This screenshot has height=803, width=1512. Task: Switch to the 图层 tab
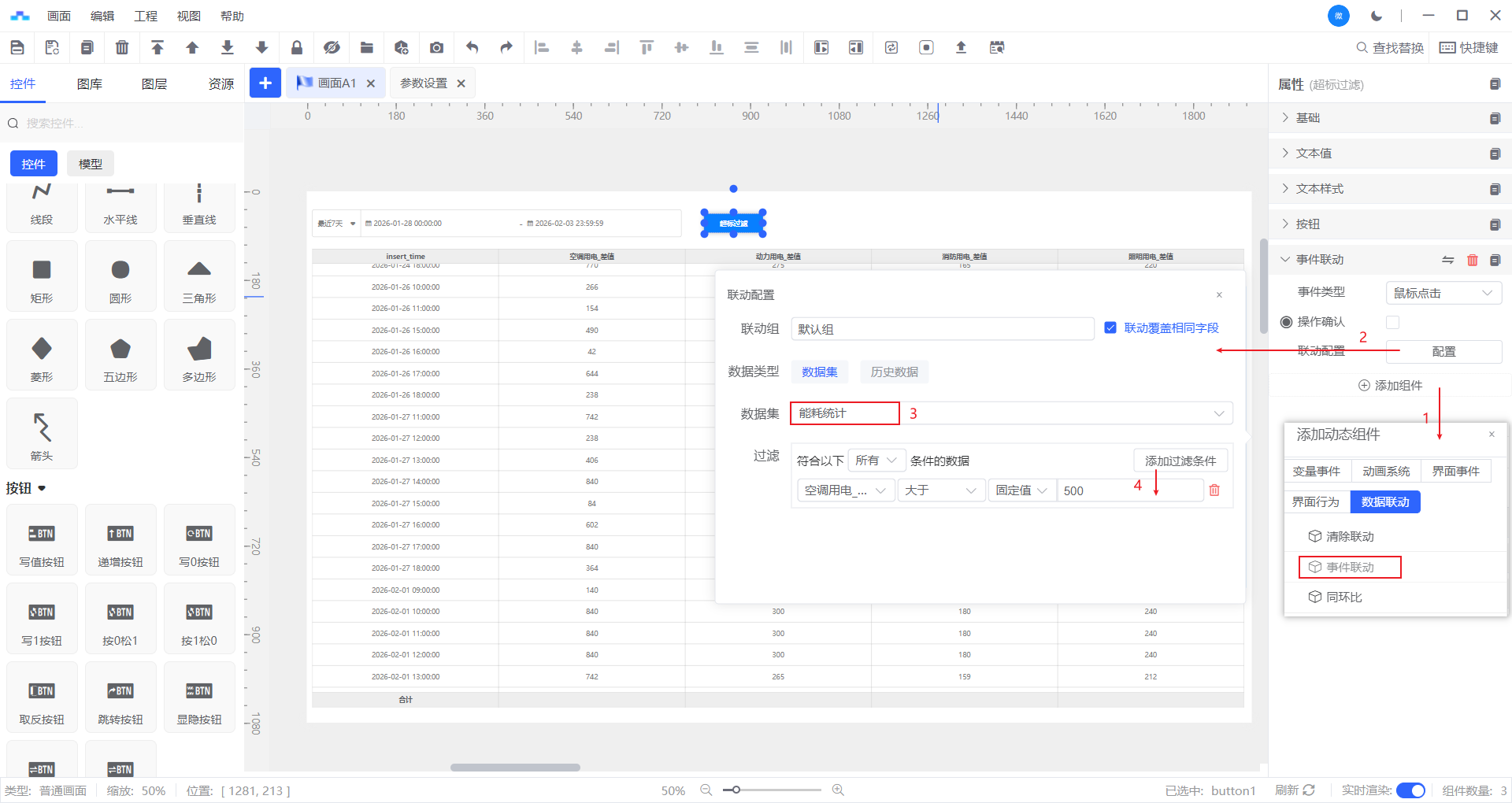click(154, 84)
